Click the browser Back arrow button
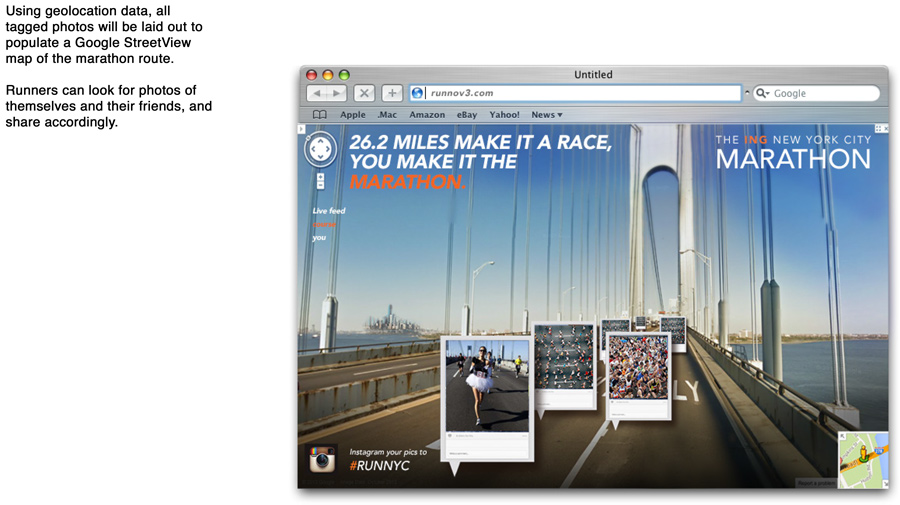The height and width of the screenshot is (505, 900). (x=316, y=93)
